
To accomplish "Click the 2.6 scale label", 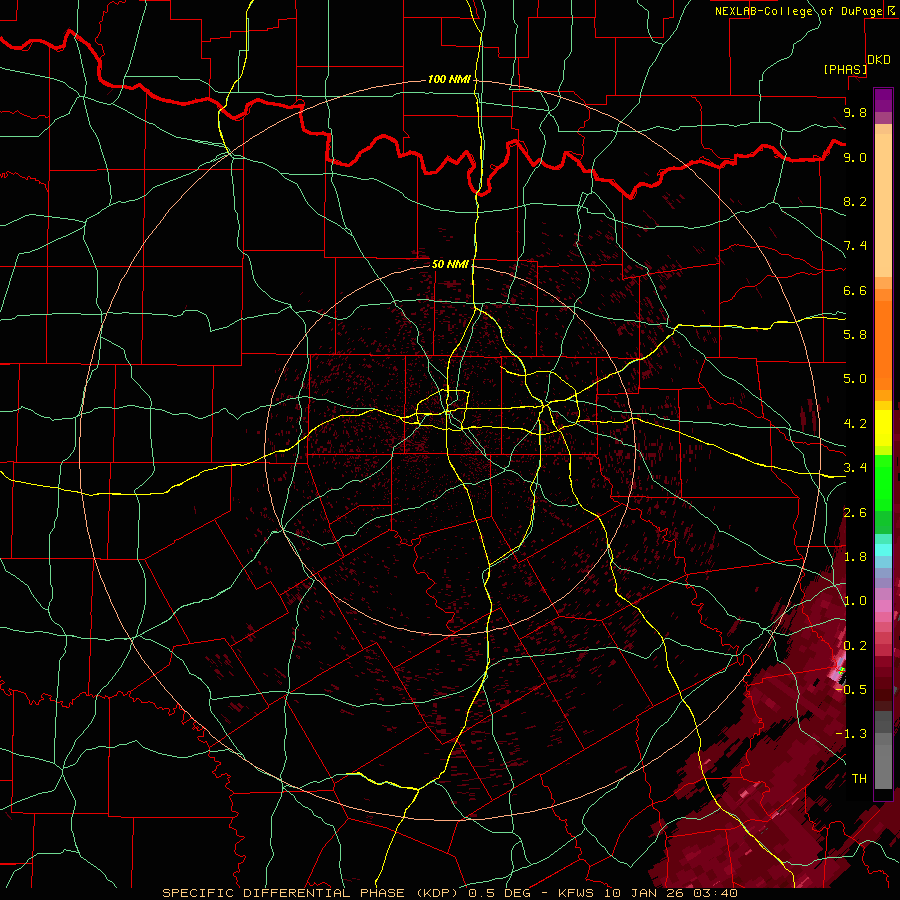I will click(855, 513).
